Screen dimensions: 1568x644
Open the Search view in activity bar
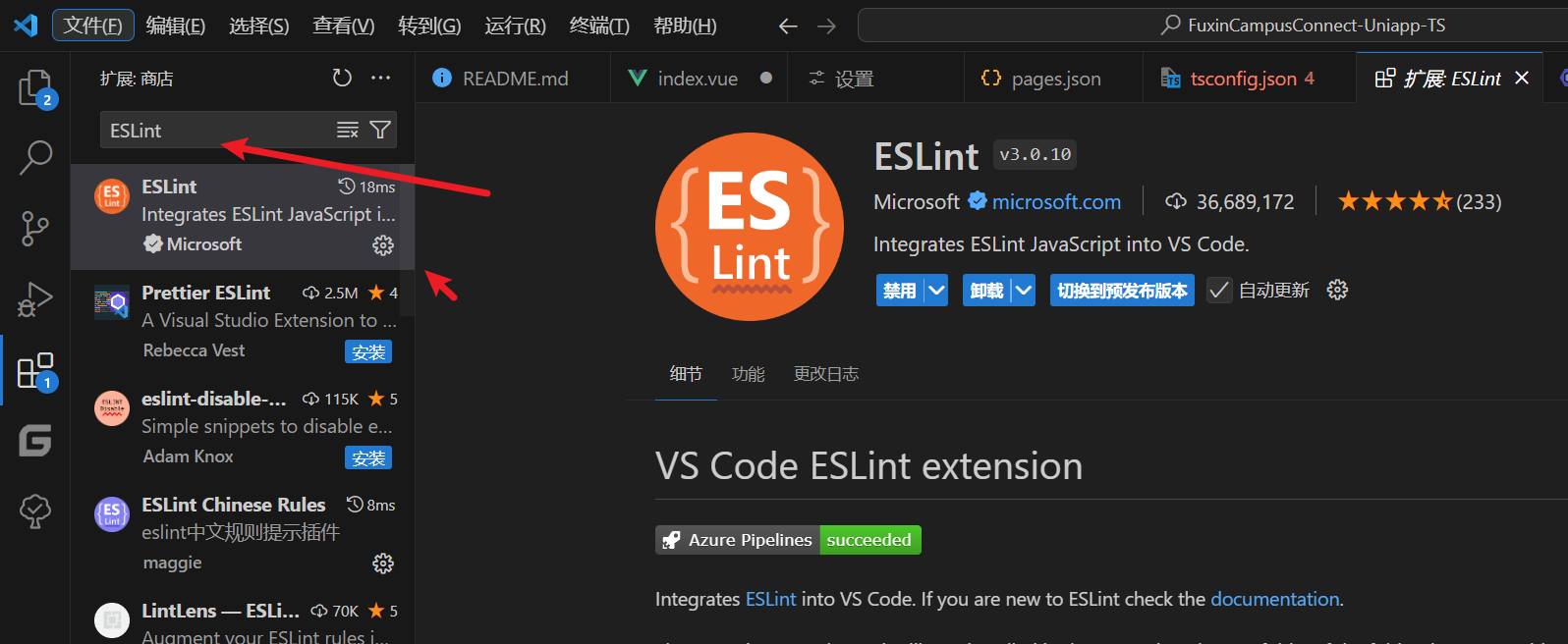(x=35, y=157)
